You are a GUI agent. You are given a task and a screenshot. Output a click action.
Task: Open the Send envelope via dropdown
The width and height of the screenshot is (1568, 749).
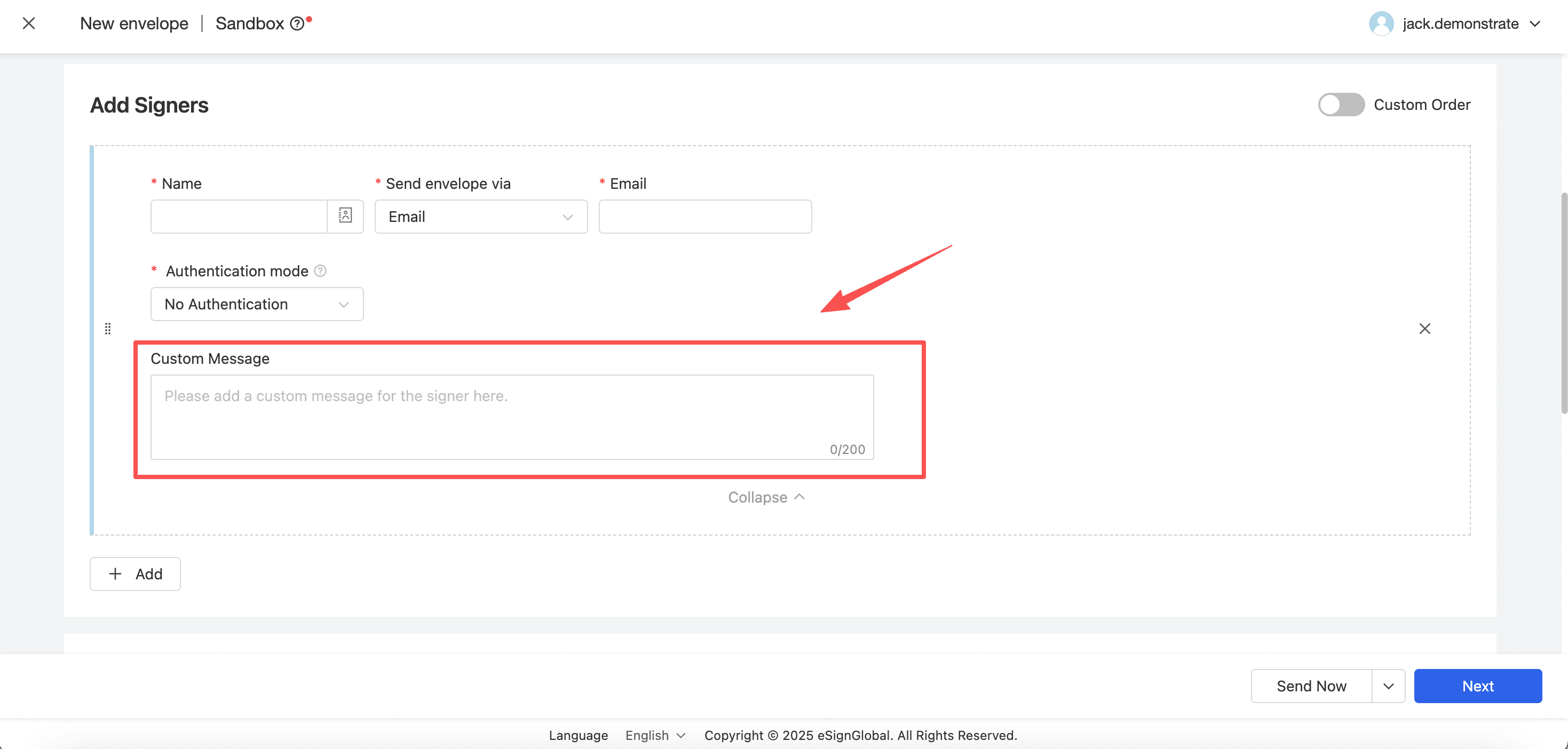pyautogui.click(x=481, y=217)
